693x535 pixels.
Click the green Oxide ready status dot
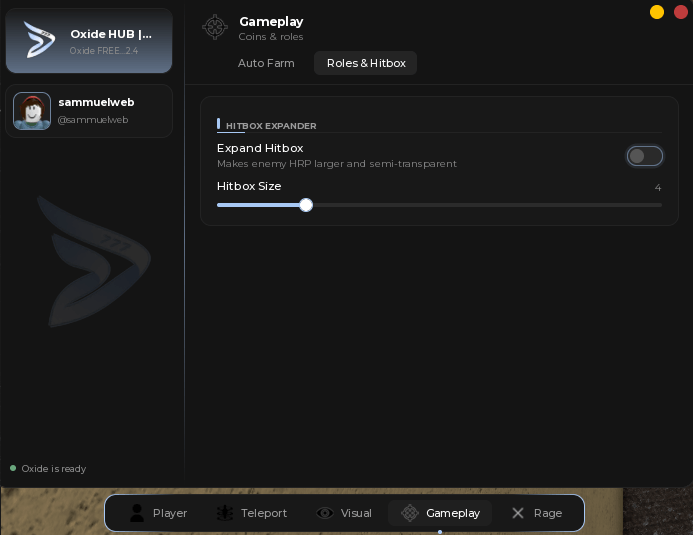pos(13,468)
